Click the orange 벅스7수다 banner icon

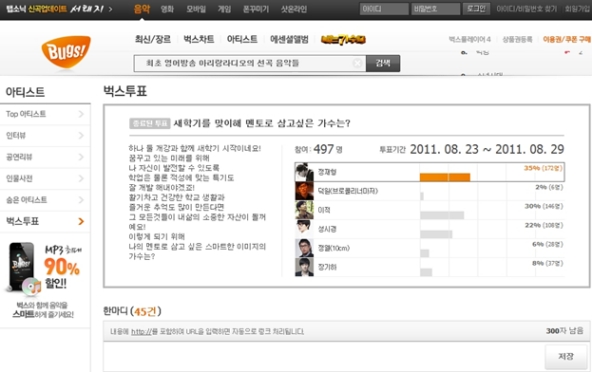click(x=343, y=40)
